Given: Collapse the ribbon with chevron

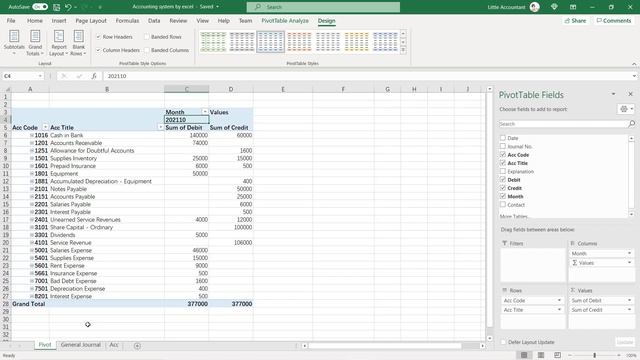Looking at the screenshot, I should 634,64.
